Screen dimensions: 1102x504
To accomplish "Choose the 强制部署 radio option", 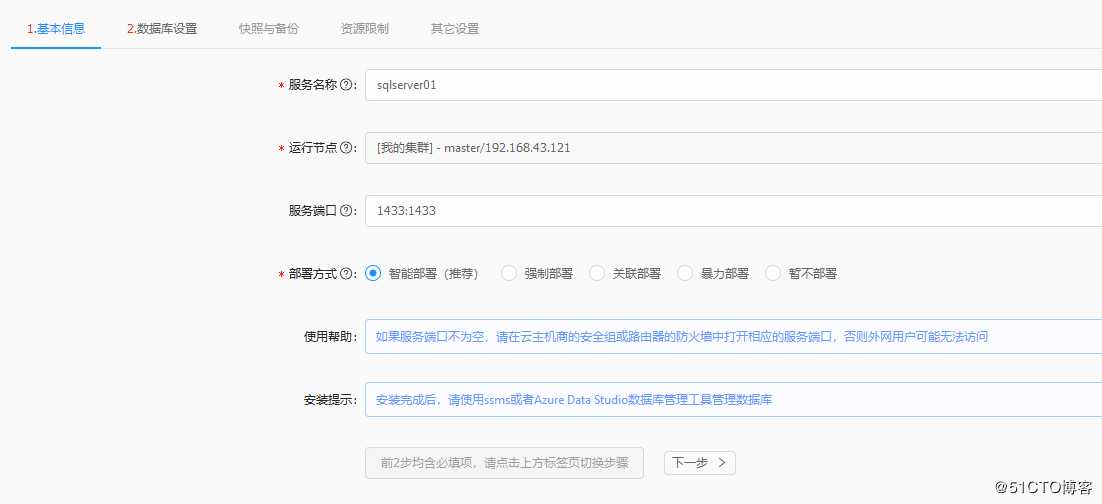I will click(x=509, y=273).
